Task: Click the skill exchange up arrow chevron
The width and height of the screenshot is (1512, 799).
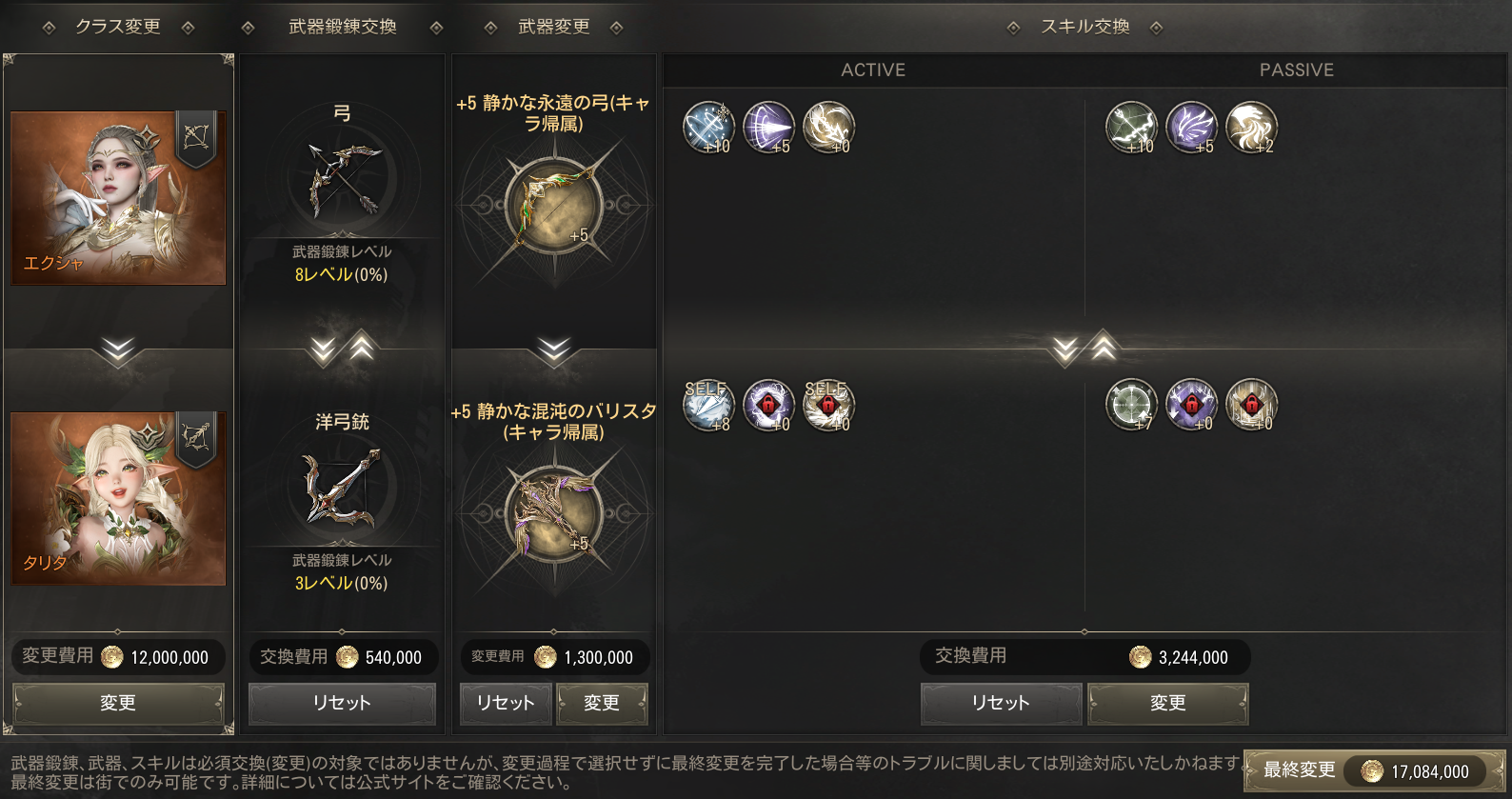Action: tap(1103, 347)
